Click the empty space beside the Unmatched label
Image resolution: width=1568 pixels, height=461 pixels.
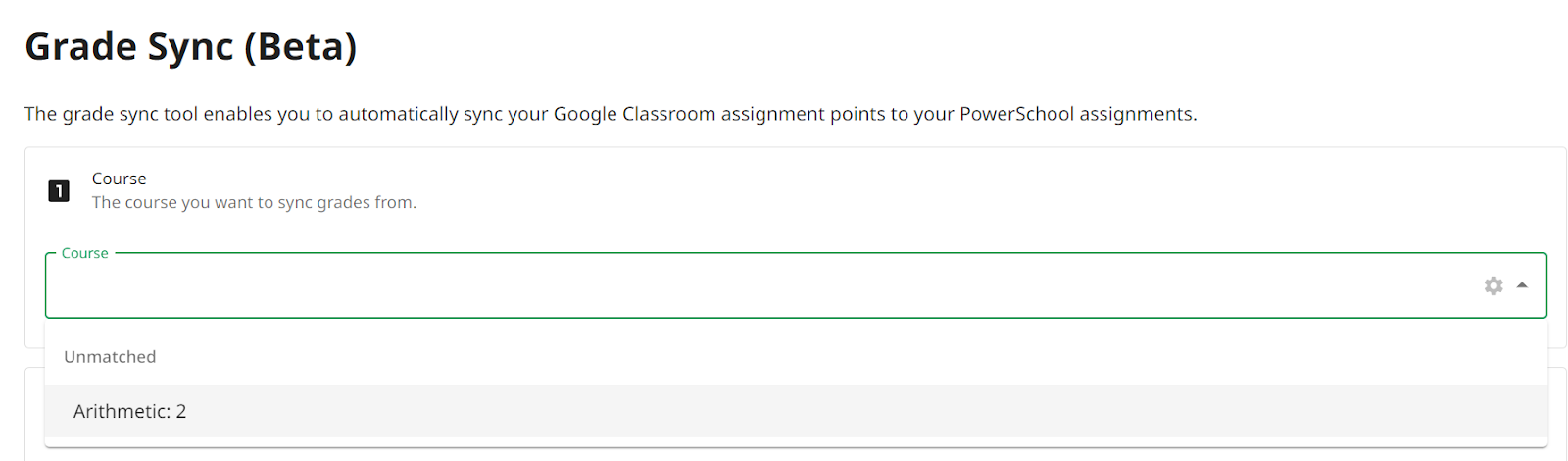pyautogui.click(x=853, y=357)
